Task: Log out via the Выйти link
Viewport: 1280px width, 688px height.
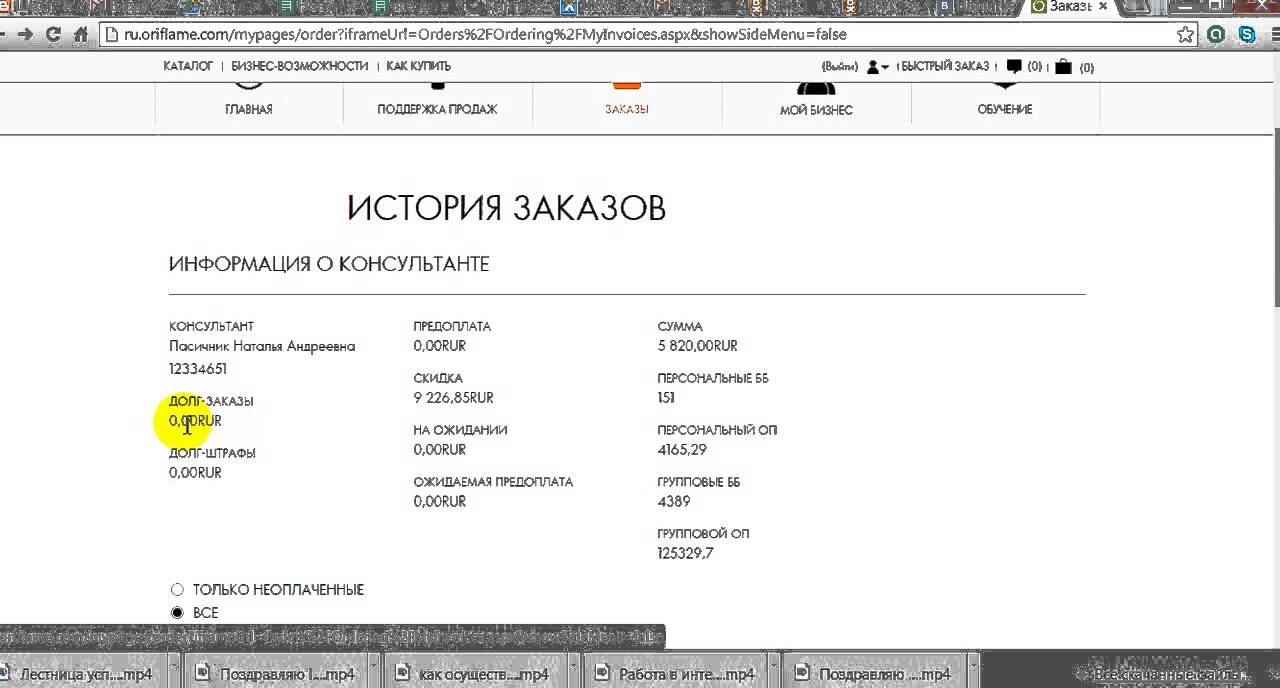Action: [x=839, y=66]
